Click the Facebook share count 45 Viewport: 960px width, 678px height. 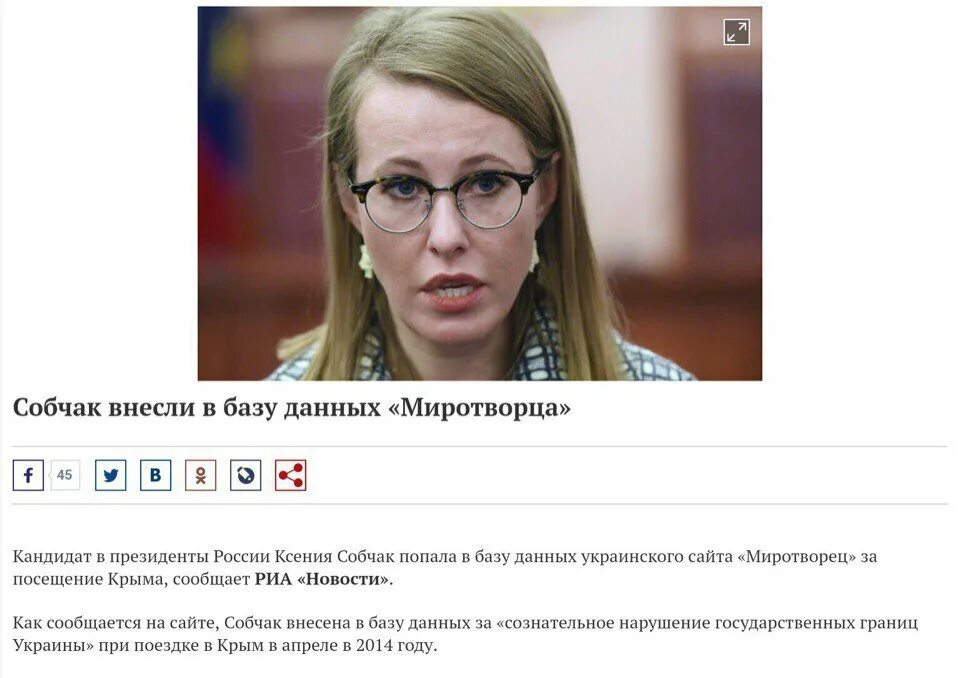click(x=64, y=475)
